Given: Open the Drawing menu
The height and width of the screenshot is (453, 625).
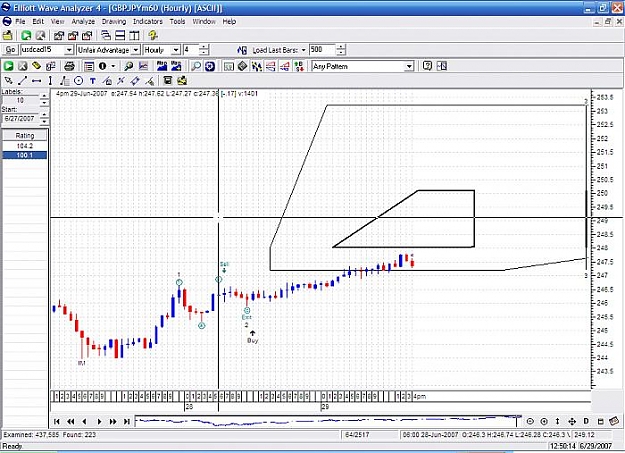Looking at the screenshot, I should (114, 22).
